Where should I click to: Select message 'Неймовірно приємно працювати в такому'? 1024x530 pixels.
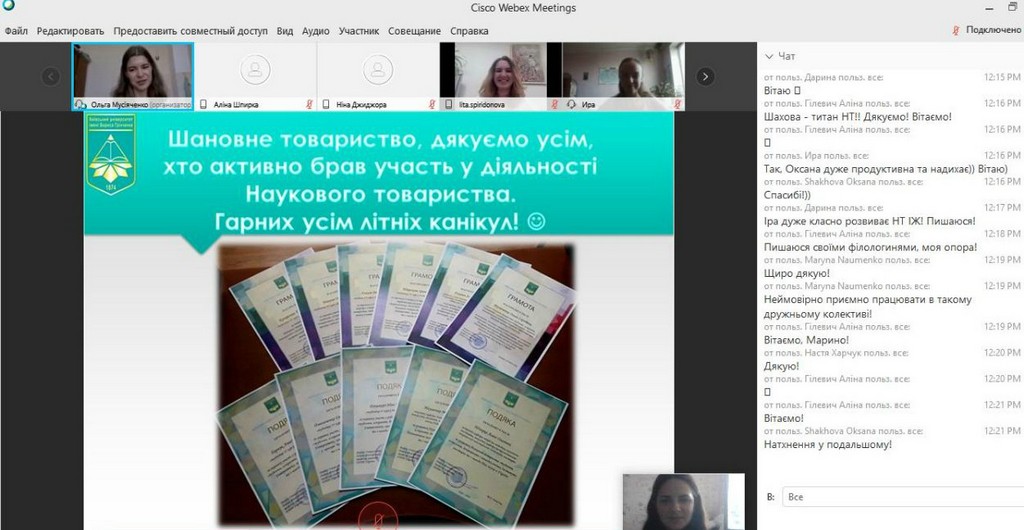(x=867, y=307)
